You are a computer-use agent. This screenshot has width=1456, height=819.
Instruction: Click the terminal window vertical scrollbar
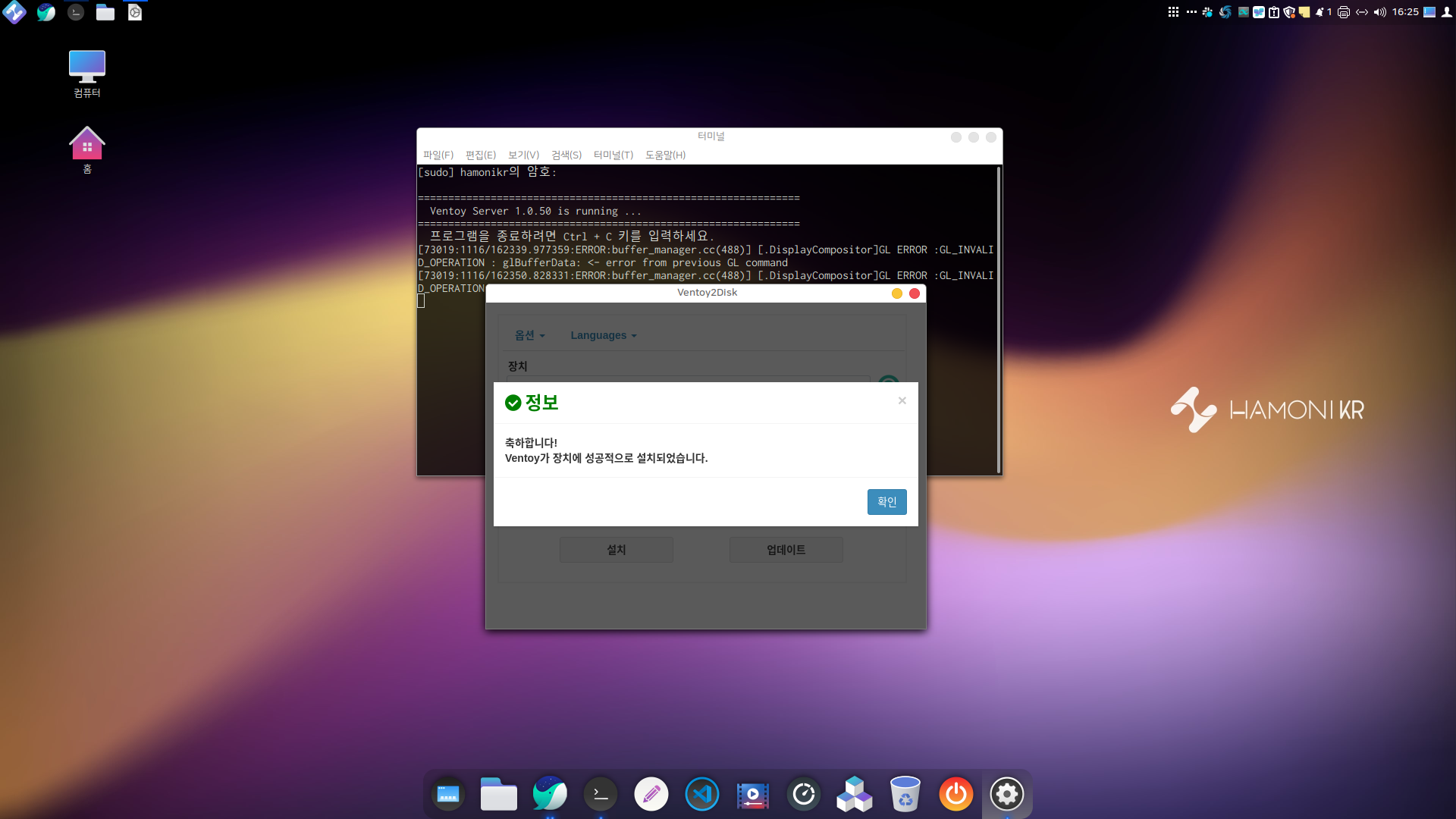[998, 318]
